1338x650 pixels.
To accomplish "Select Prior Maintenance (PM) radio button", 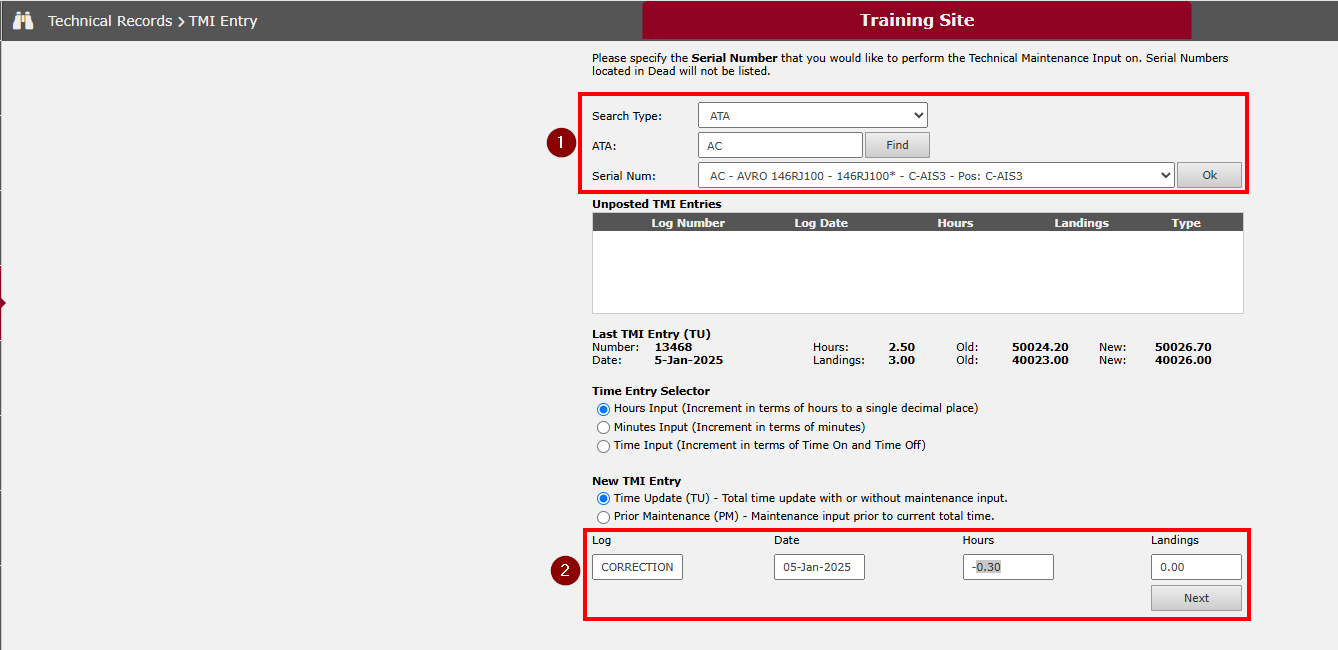I will click(603, 517).
